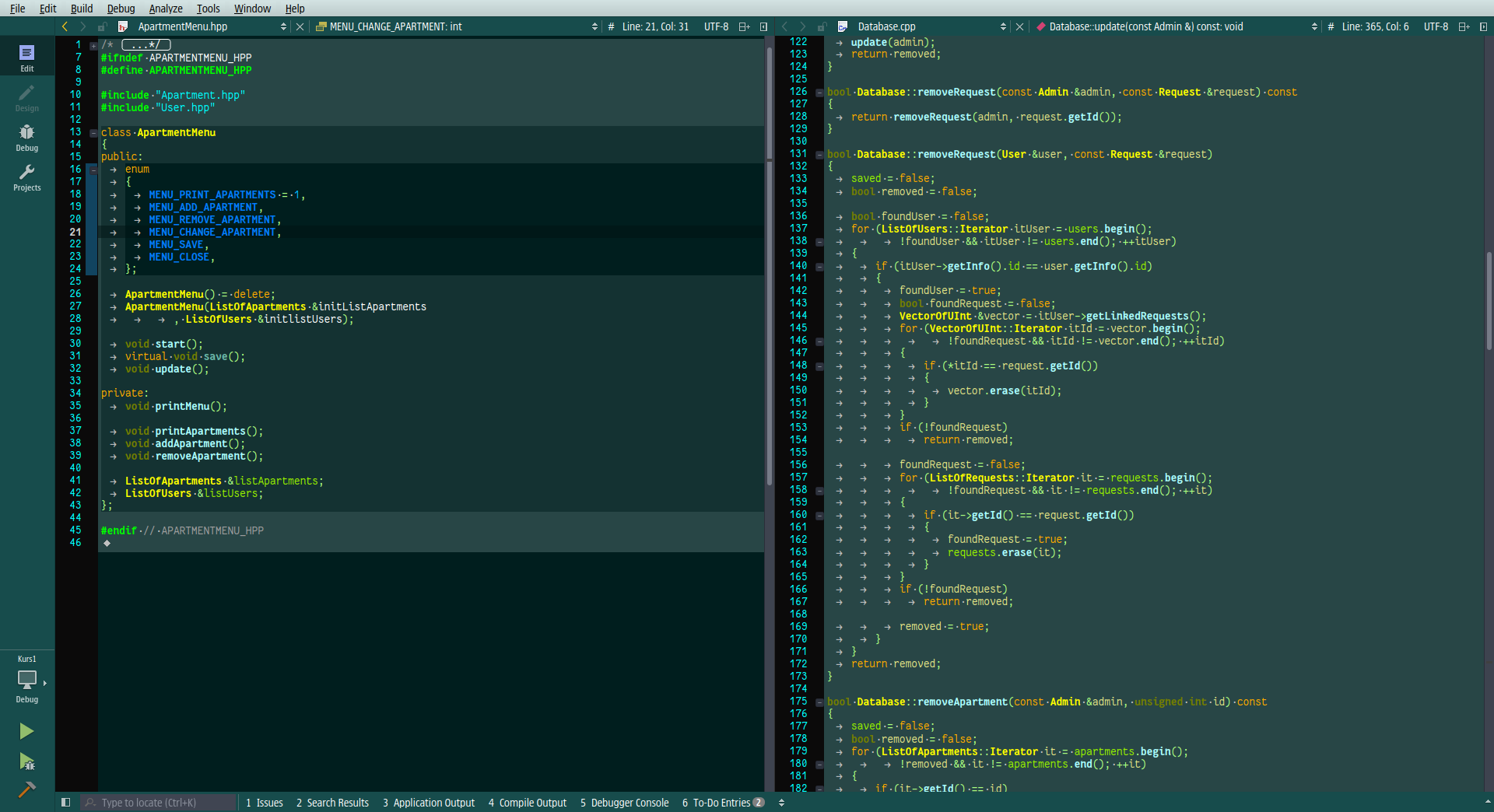Image resolution: width=1494 pixels, height=812 pixels.
Task: Remove split on Database.cpp editor
Action: [1483, 26]
